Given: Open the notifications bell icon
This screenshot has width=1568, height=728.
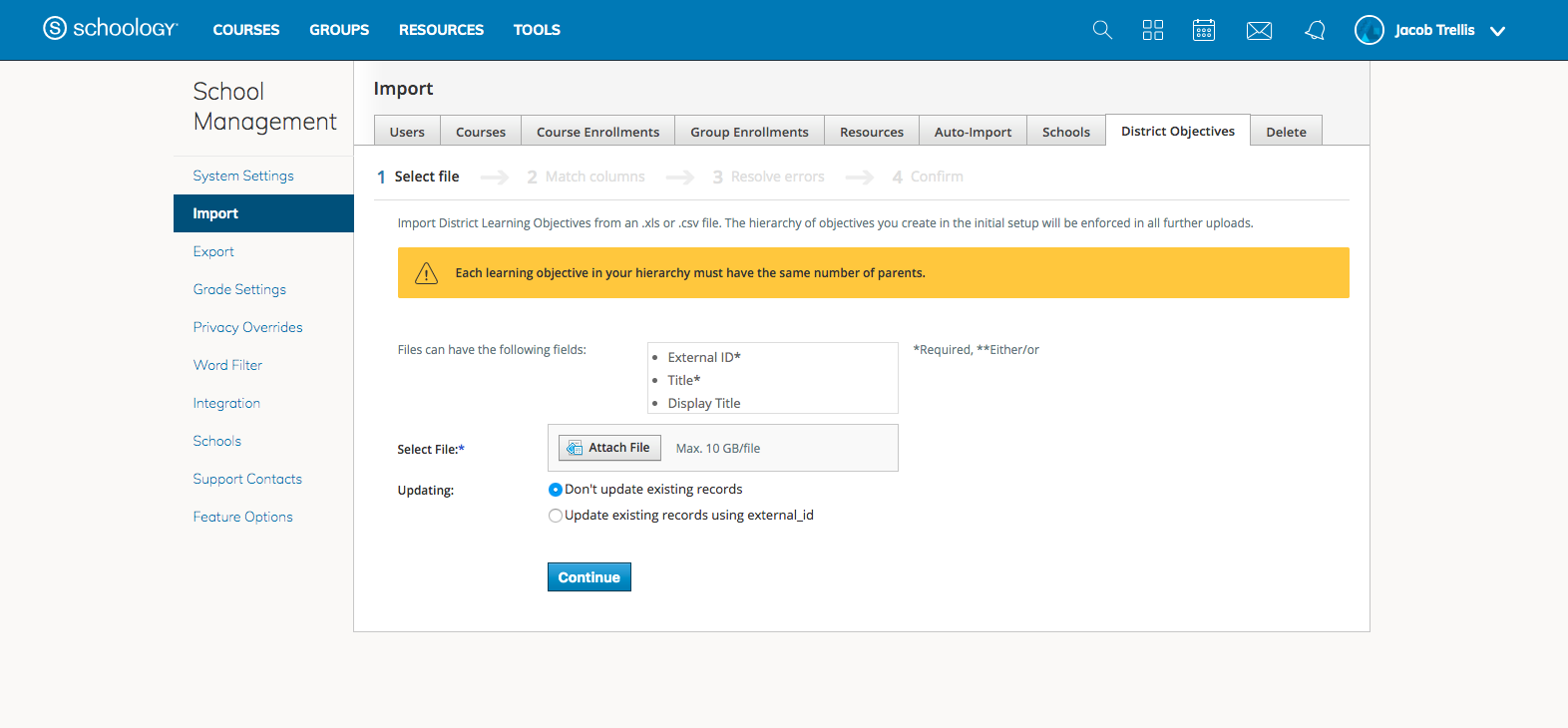Looking at the screenshot, I should point(1315,30).
